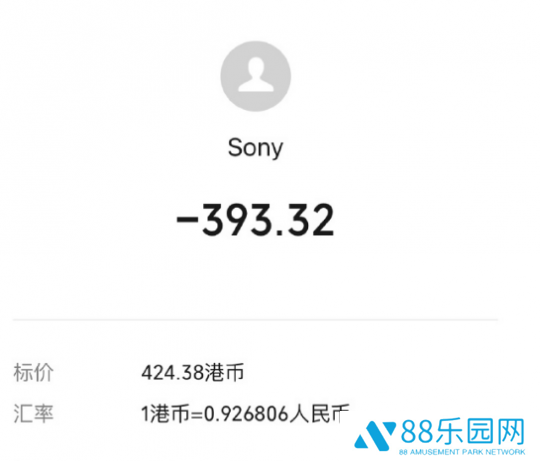Click the 标价 label
The width and height of the screenshot is (540, 461).
(33, 373)
